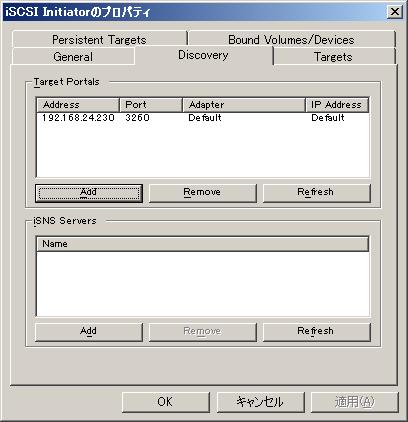This screenshot has width=408, height=422.
Task: Refresh the iSNS Servers list
Action: 316,332
